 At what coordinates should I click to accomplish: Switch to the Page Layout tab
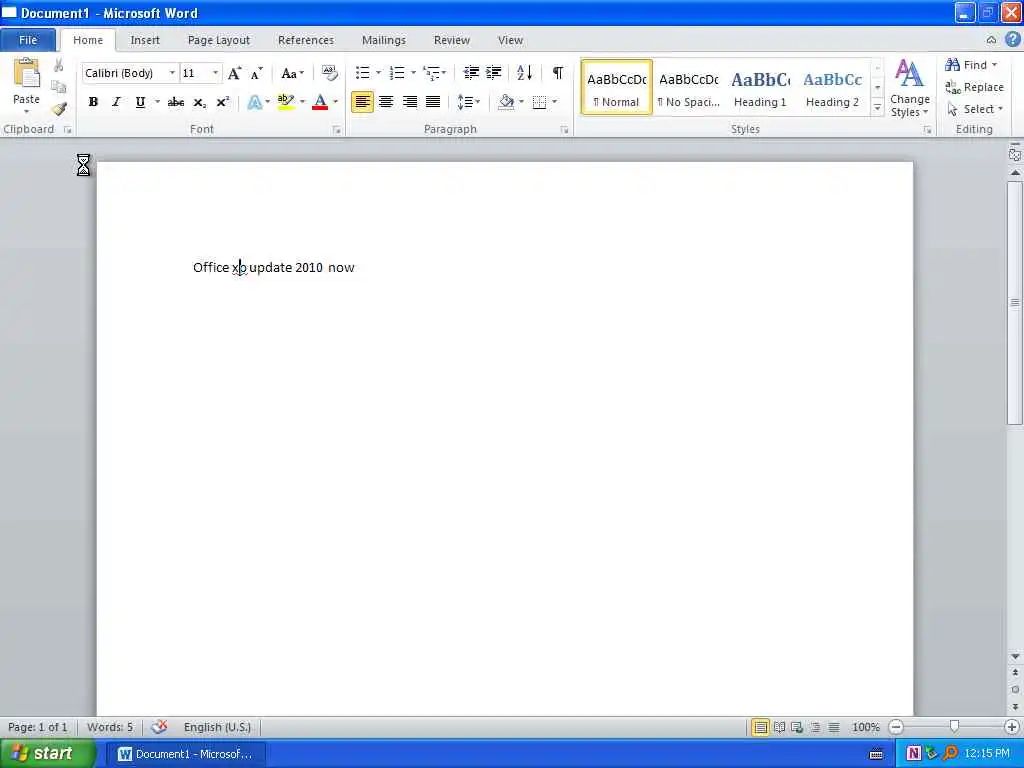[219, 40]
